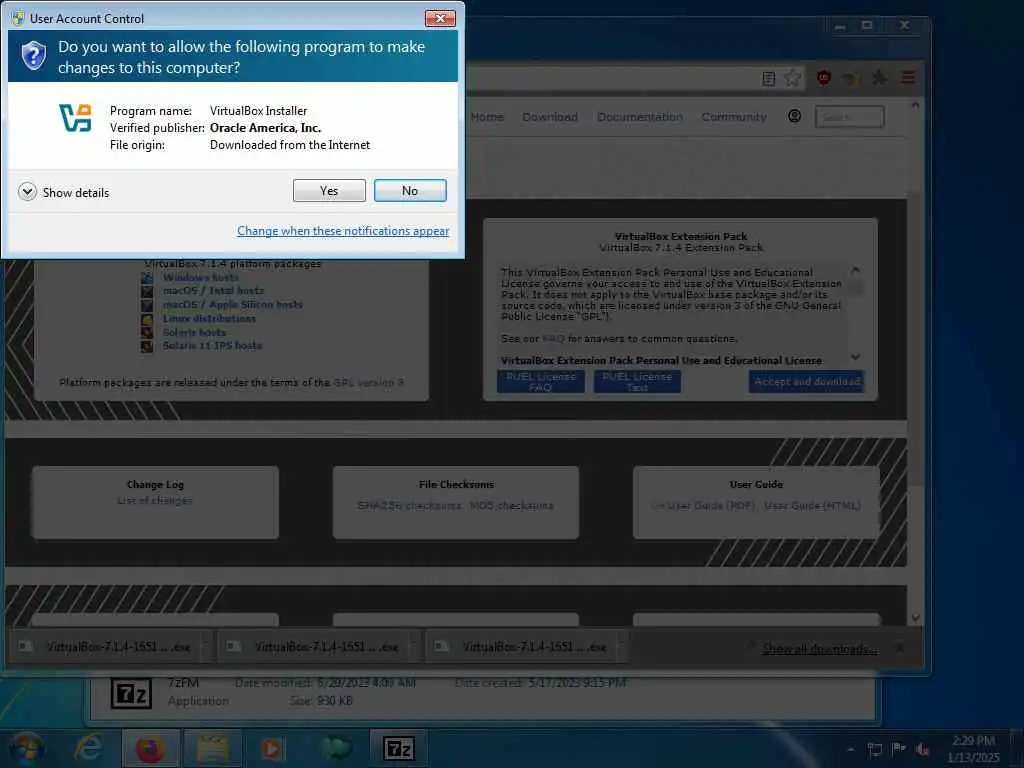Open the system clock showing 2:29 PM
1024x768 pixels.
[x=972, y=748]
